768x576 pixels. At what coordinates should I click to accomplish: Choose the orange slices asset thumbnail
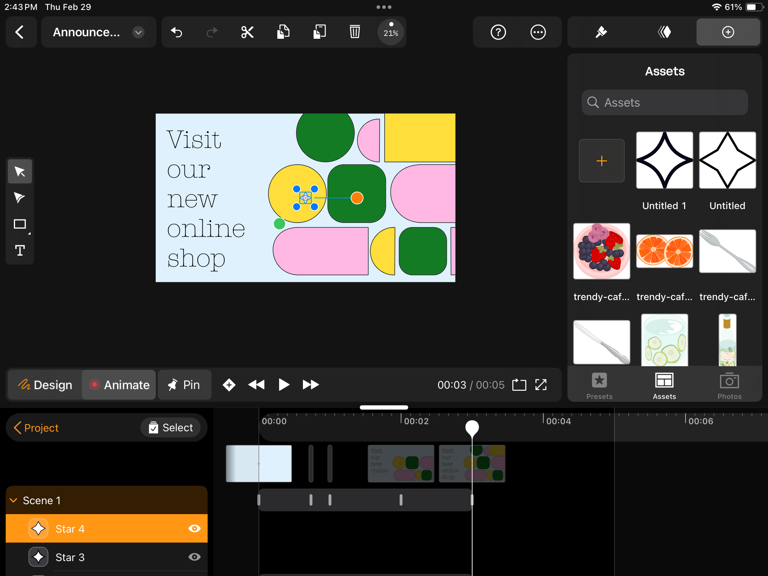pos(664,251)
